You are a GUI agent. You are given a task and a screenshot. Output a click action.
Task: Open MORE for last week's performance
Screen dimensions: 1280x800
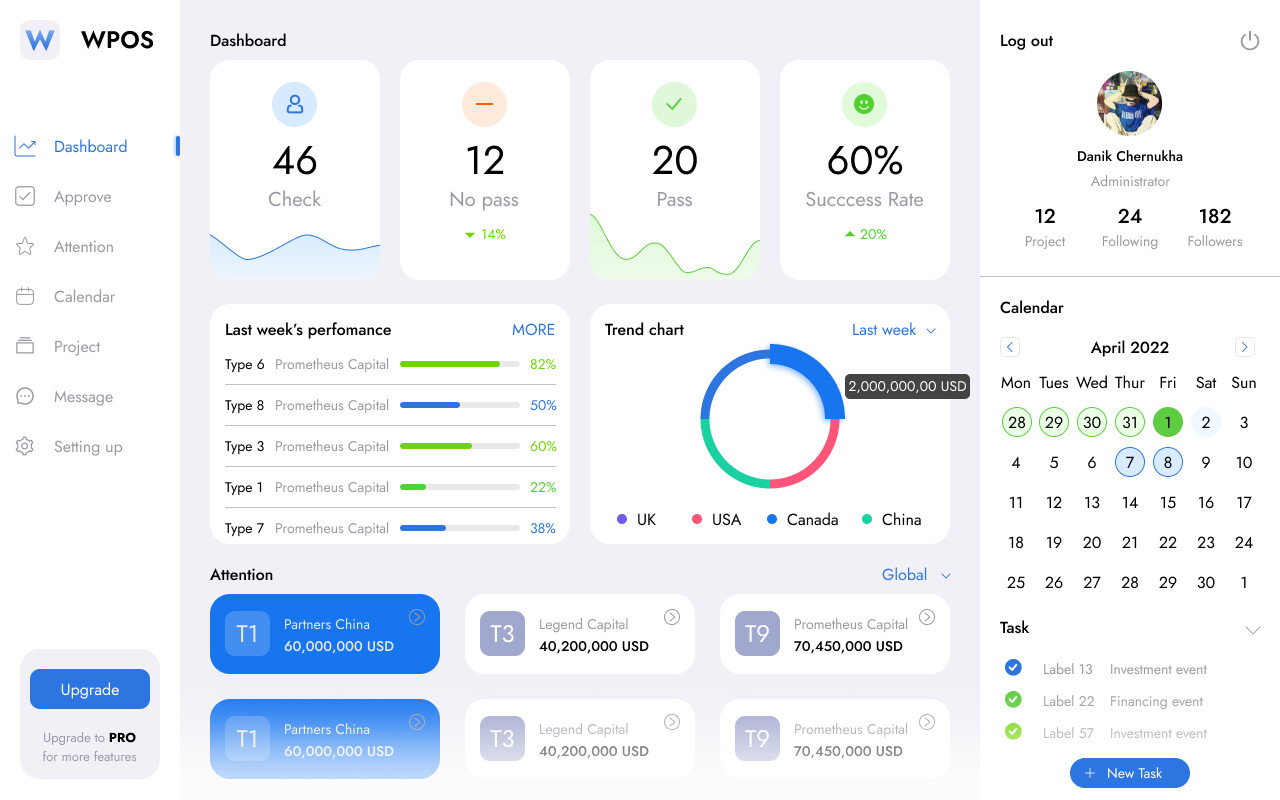533,329
